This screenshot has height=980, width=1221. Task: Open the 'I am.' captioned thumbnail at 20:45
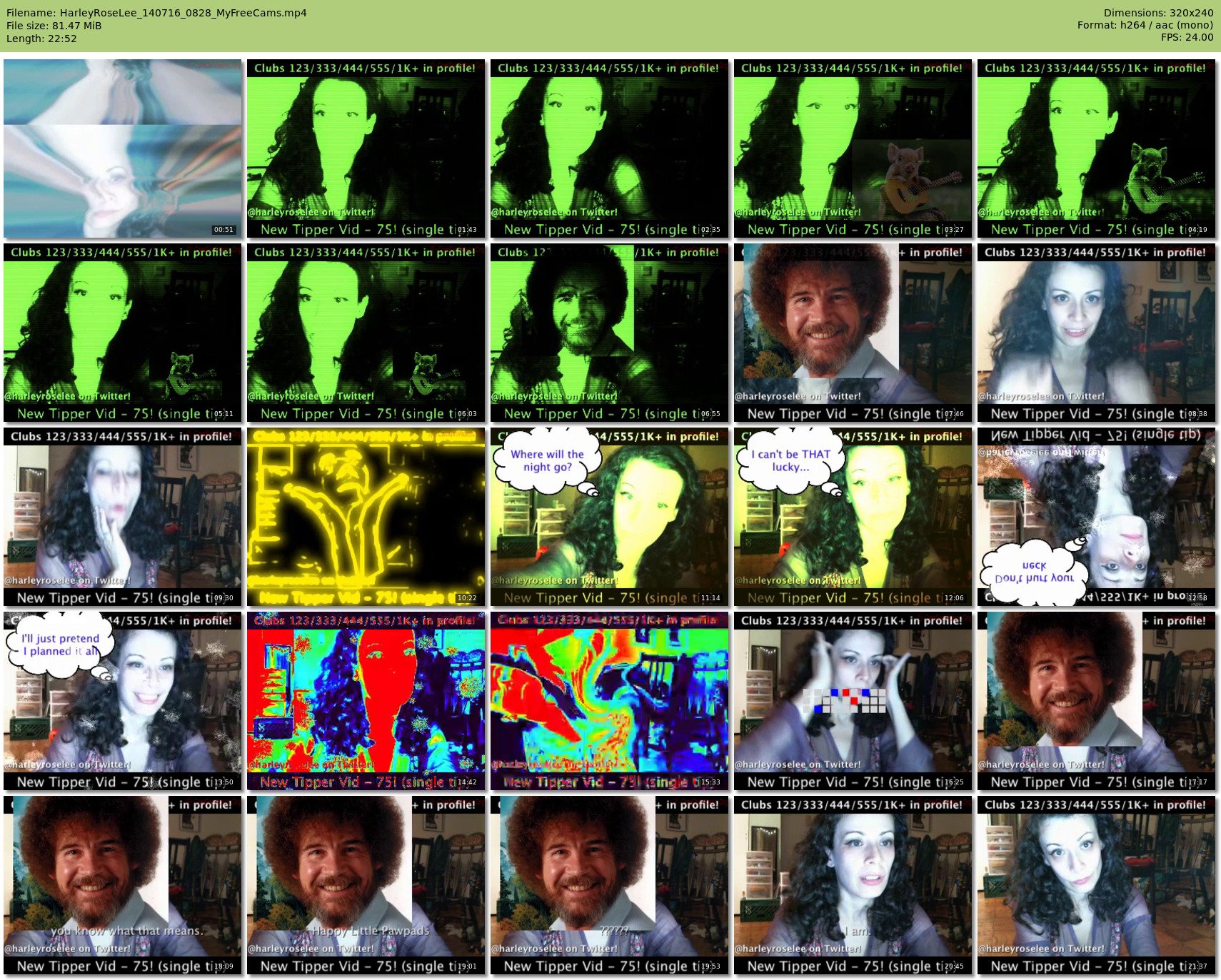pos(853,885)
